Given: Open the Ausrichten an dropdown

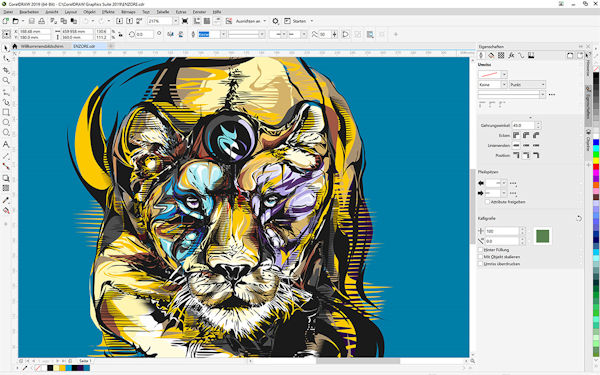Looking at the screenshot, I should coord(264,21).
